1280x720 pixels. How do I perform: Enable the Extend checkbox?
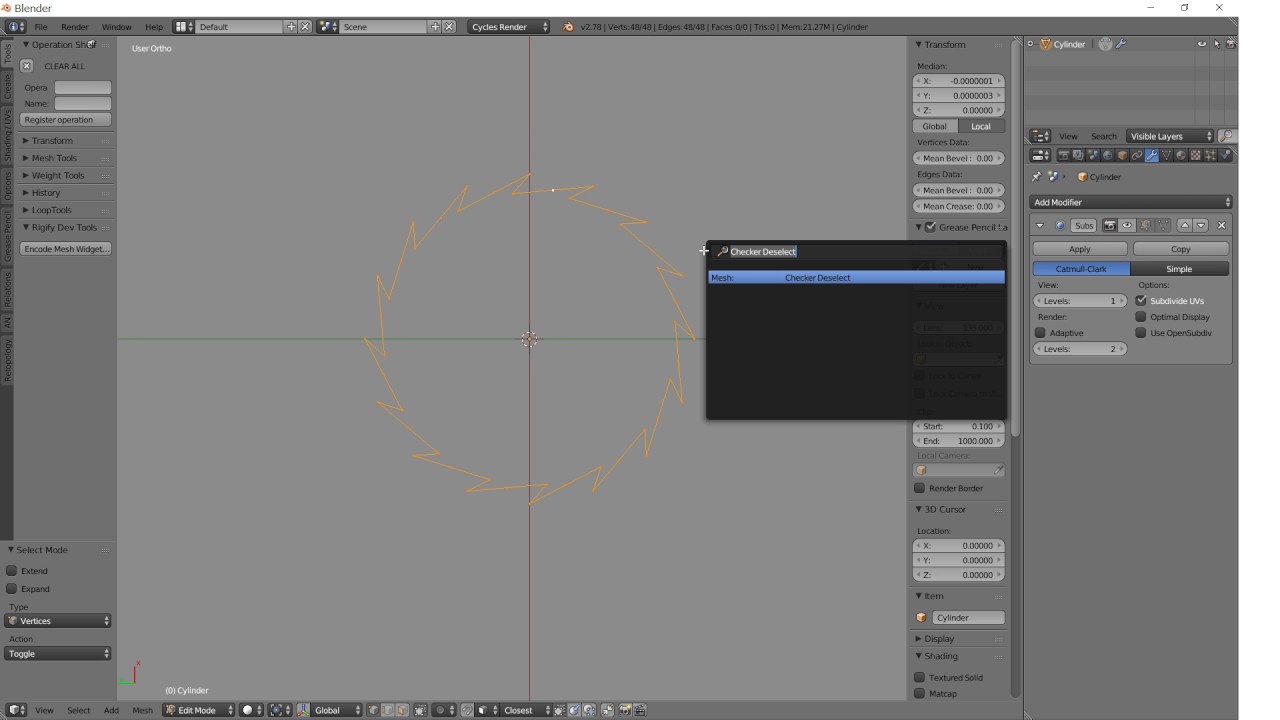12,571
